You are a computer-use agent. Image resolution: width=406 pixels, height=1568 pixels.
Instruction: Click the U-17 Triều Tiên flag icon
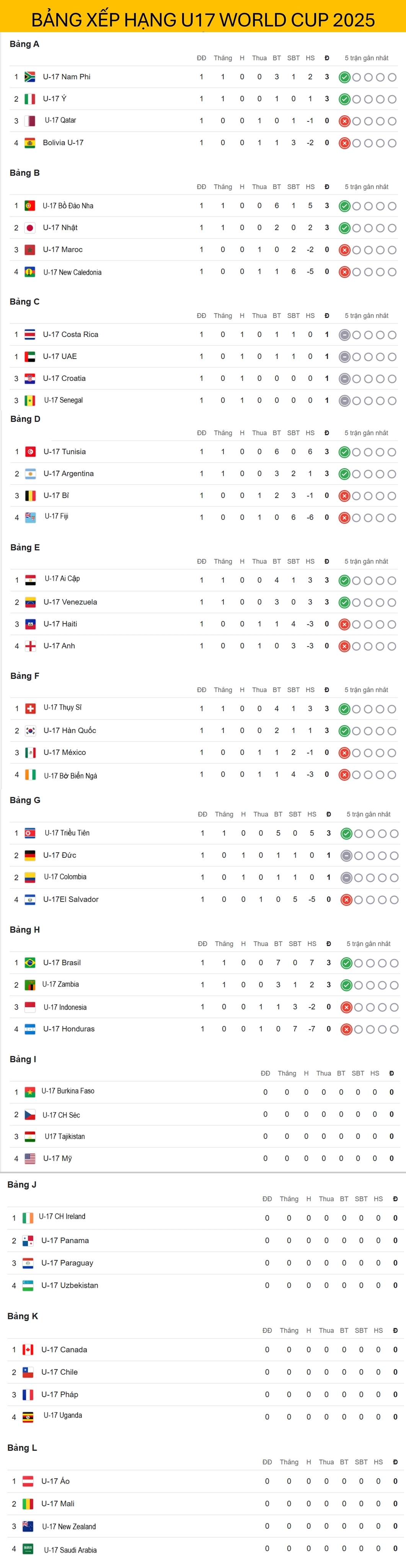(30, 833)
